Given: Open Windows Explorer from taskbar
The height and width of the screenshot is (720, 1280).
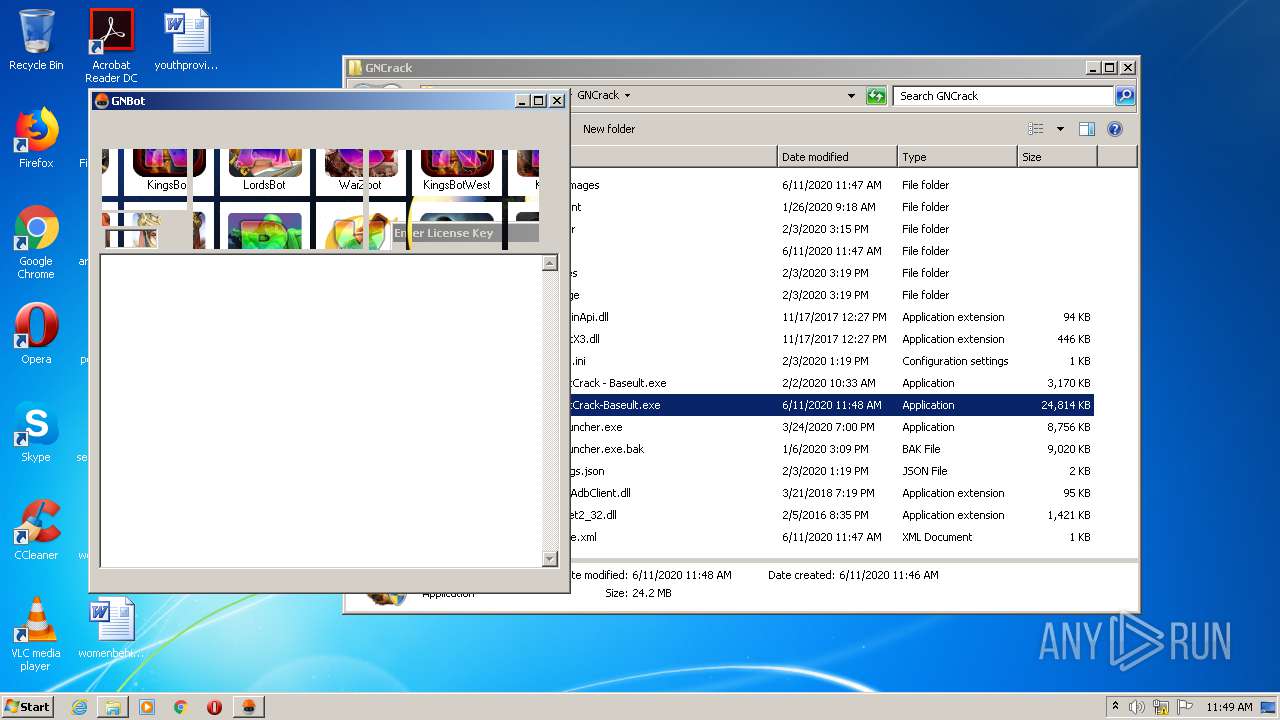Looking at the screenshot, I should tap(113, 706).
